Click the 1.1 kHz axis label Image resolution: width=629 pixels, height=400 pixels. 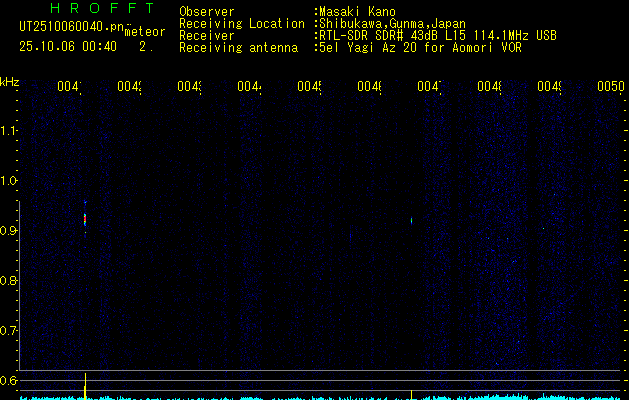[8, 131]
